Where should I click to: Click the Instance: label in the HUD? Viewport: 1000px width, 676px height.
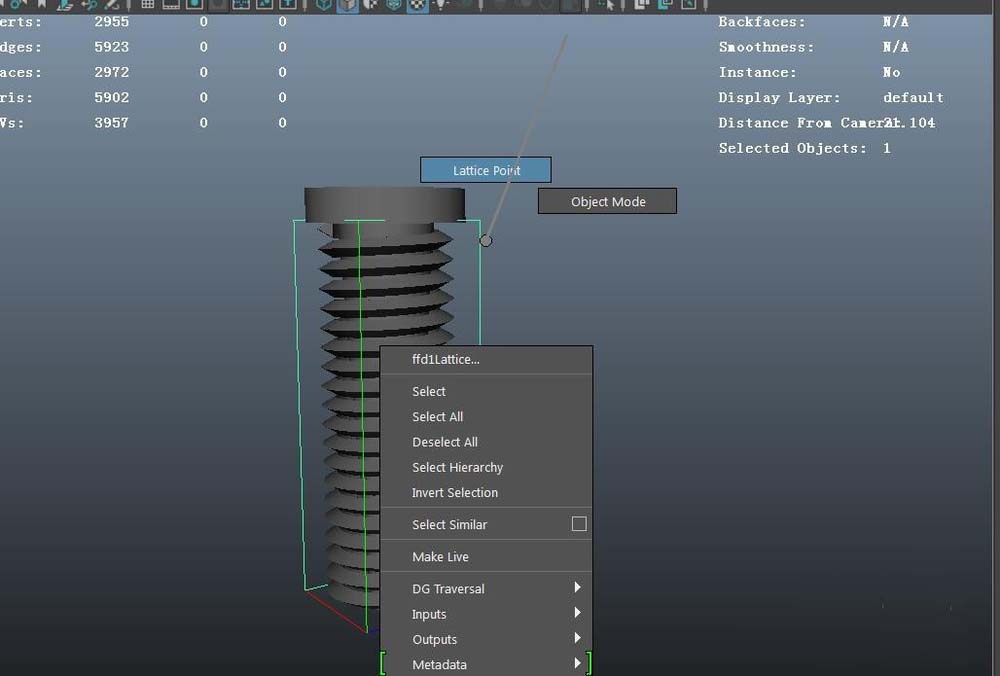pyautogui.click(x=757, y=72)
